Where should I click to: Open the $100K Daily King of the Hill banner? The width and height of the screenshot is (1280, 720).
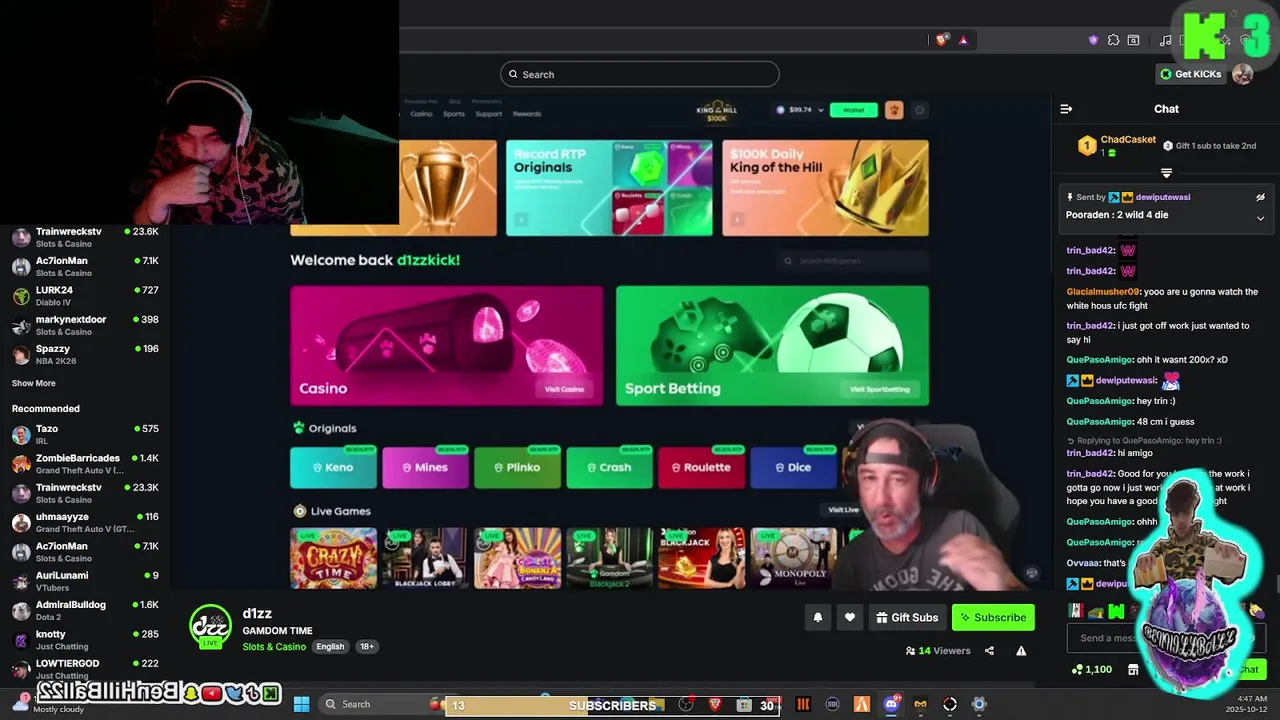coord(825,188)
